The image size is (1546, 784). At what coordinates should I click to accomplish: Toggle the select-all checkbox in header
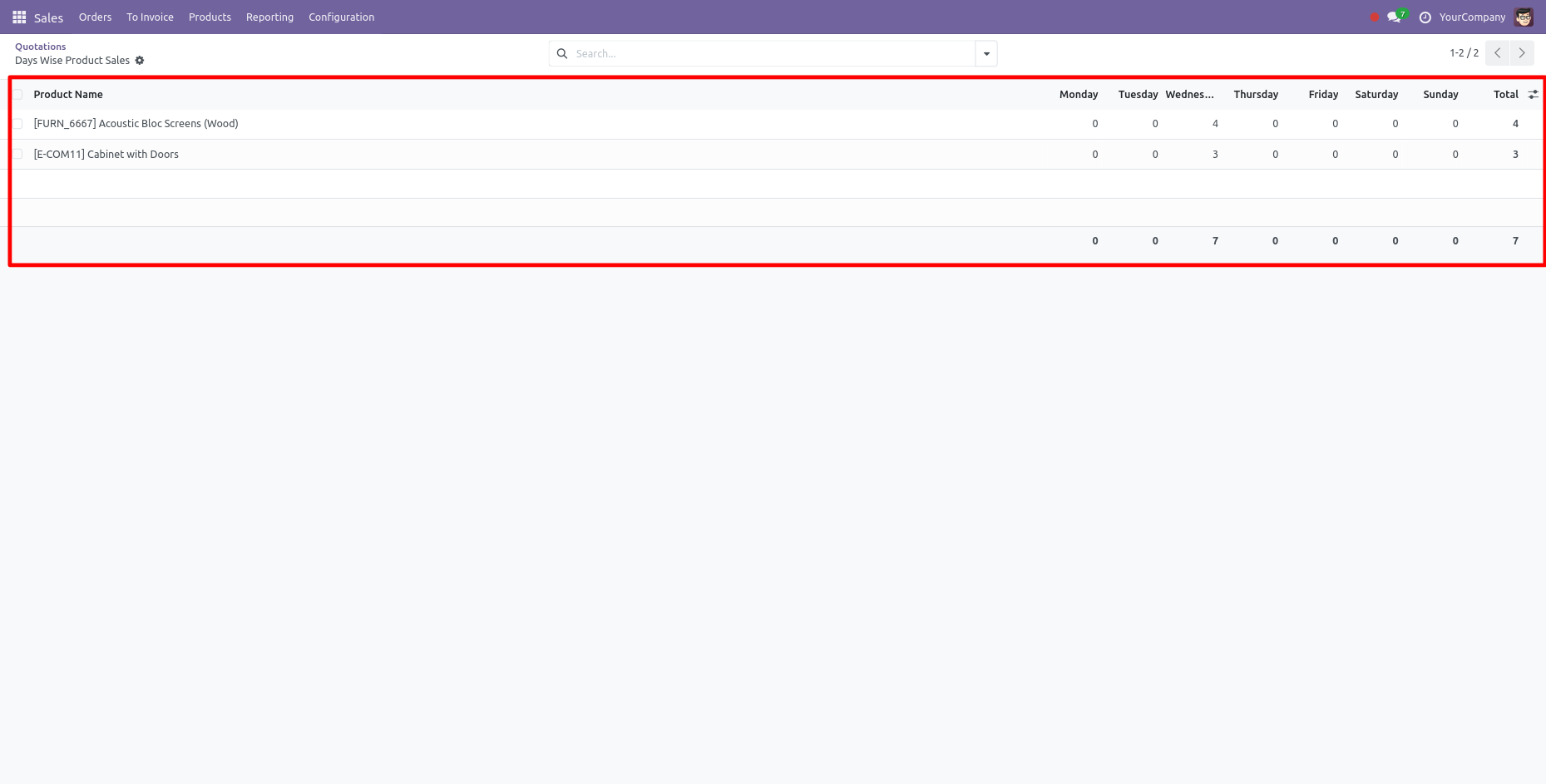tap(17, 95)
